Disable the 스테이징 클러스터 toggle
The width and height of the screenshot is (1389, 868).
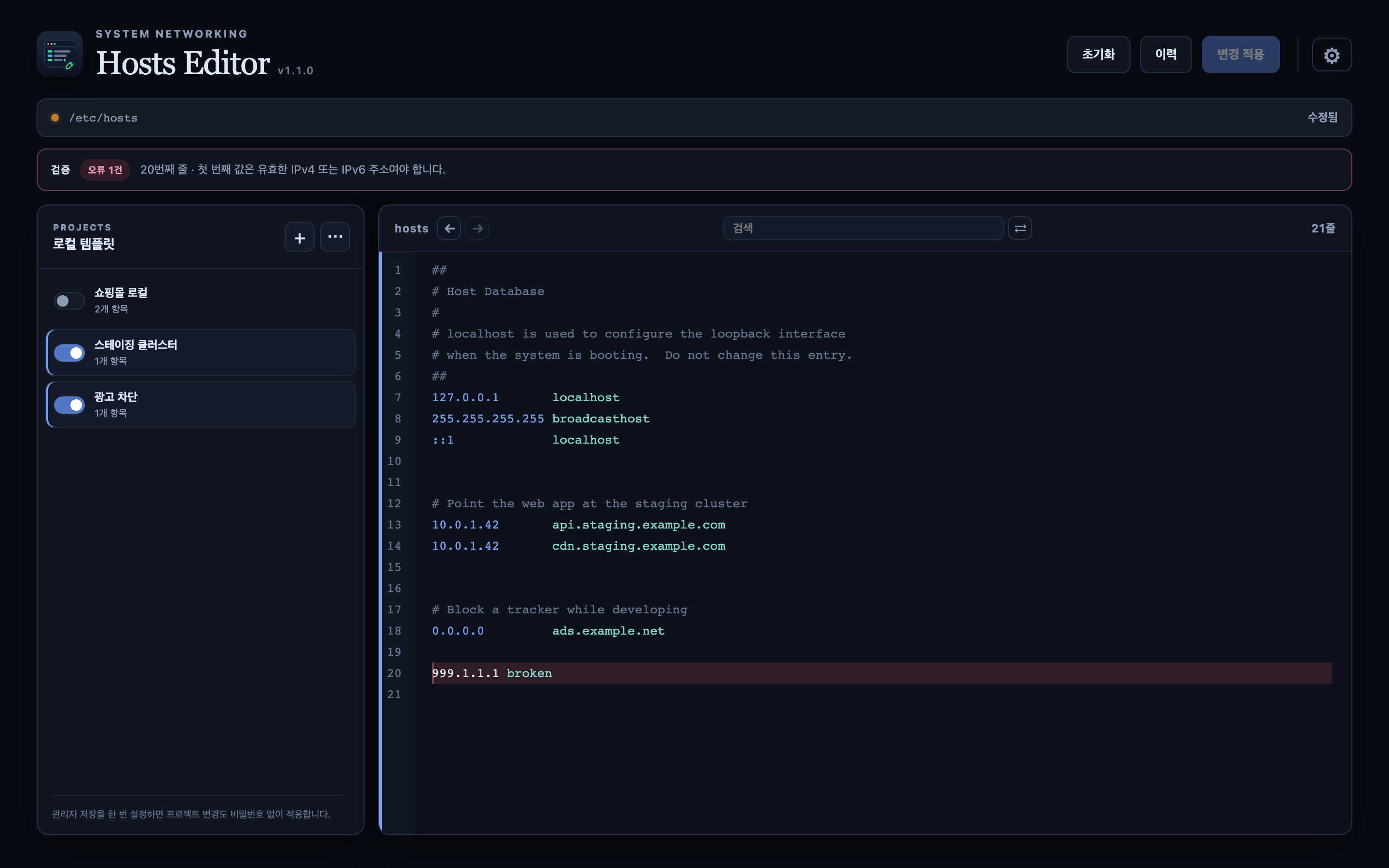coord(69,353)
